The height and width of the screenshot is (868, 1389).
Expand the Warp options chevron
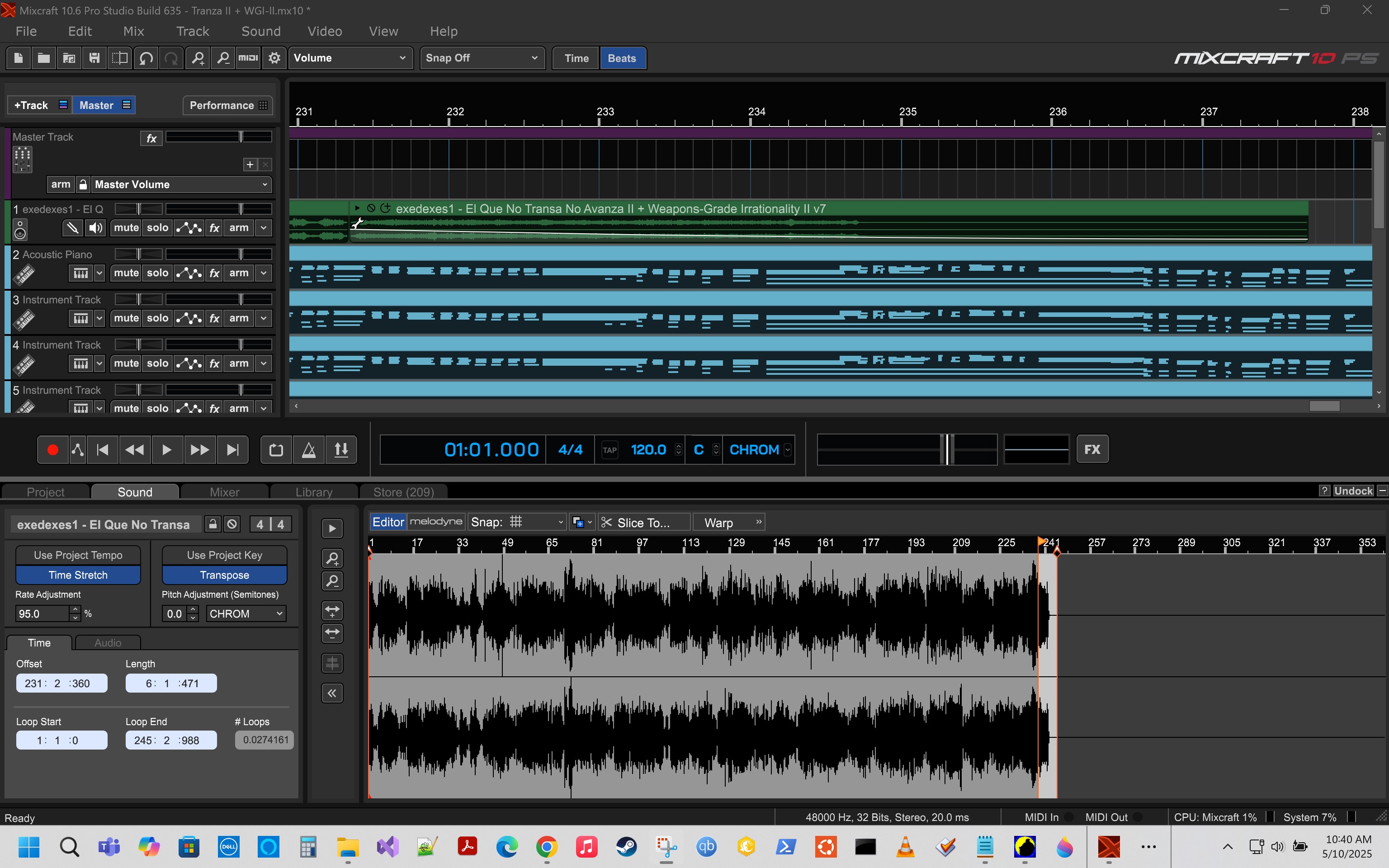click(759, 522)
